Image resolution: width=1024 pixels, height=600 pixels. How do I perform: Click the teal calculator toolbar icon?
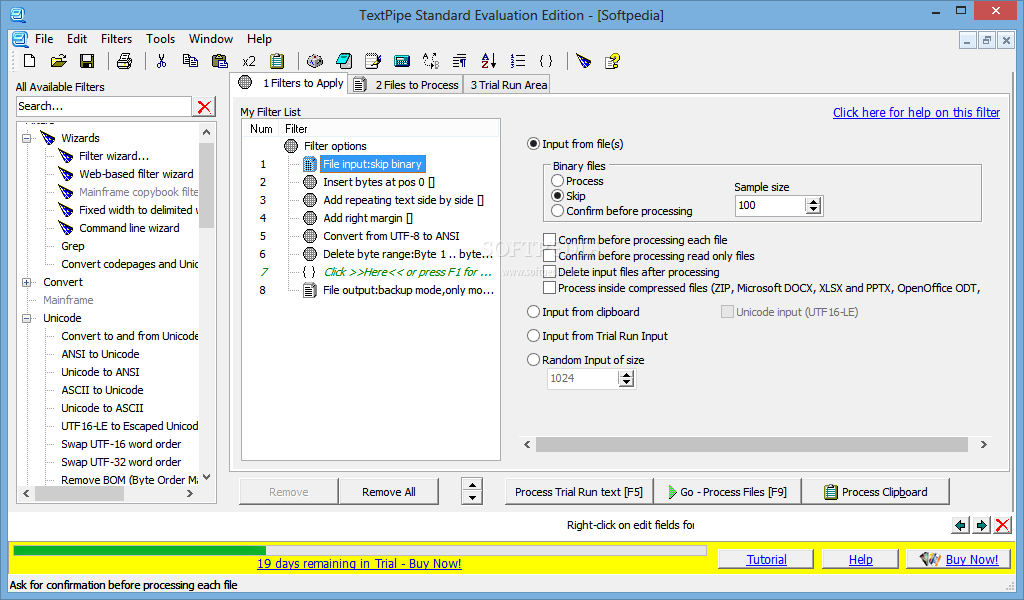[402, 61]
